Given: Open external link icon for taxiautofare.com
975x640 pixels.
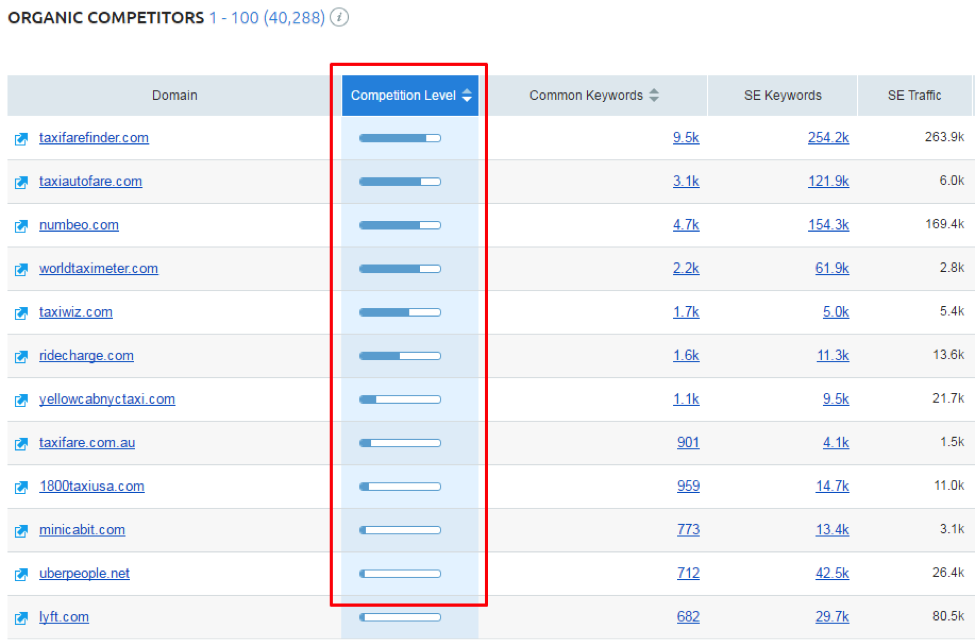Looking at the screenshot, I should 21,182.
